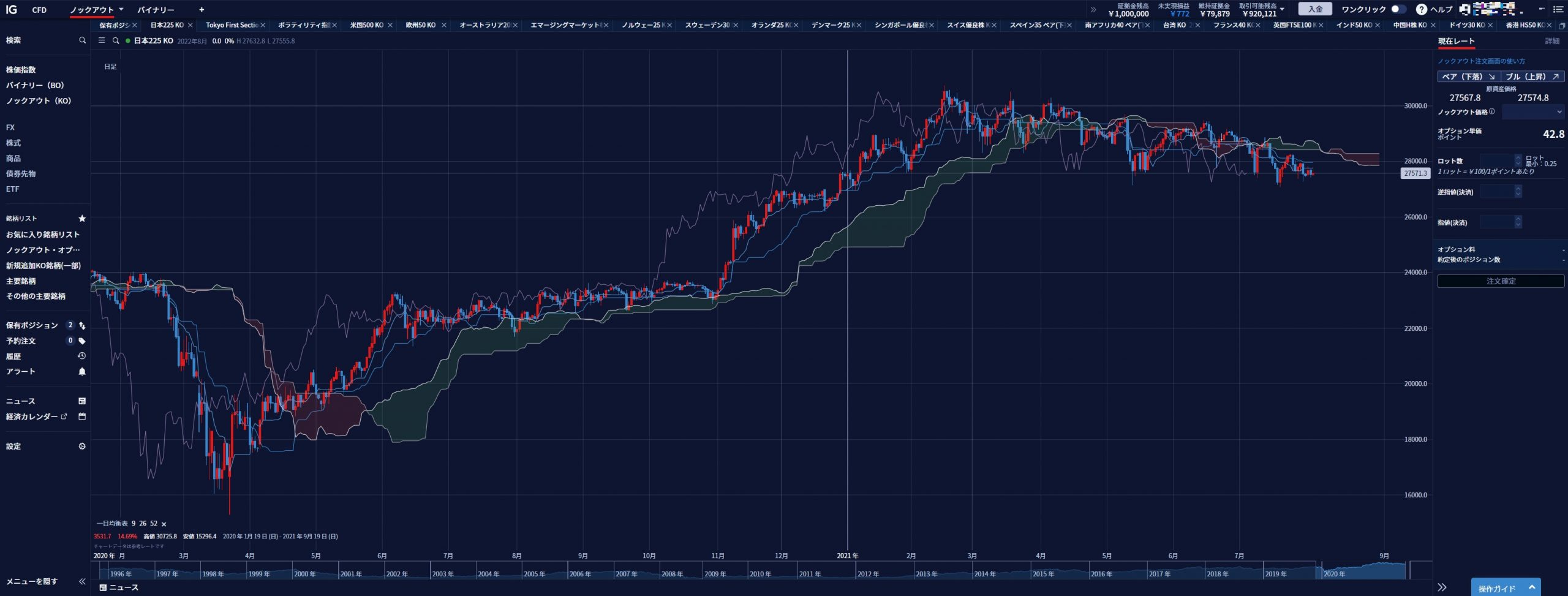Expand the 操作ガイド panel chevron

coord(1532,587)
